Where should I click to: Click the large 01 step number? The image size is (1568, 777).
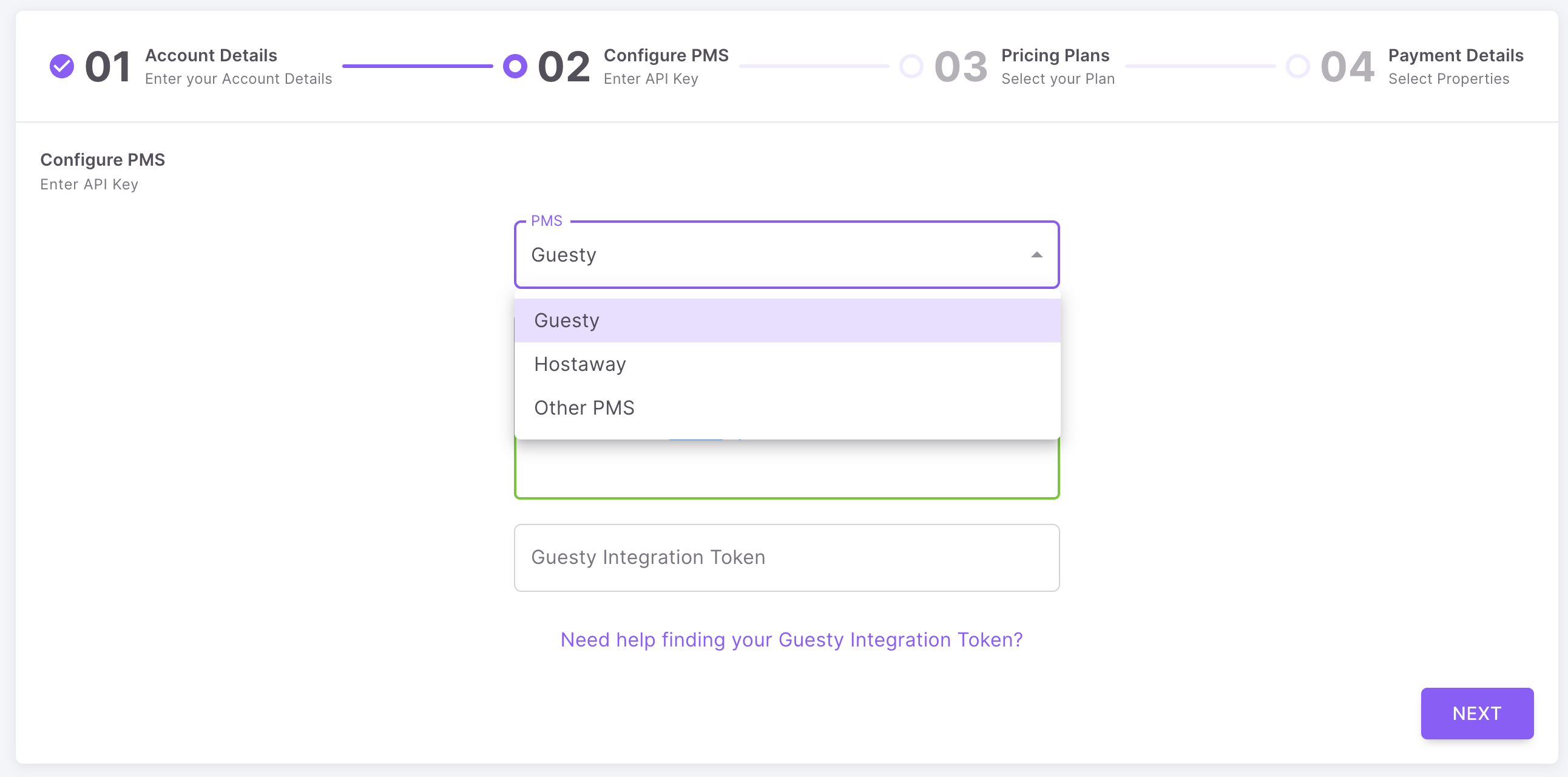point(108,66)
